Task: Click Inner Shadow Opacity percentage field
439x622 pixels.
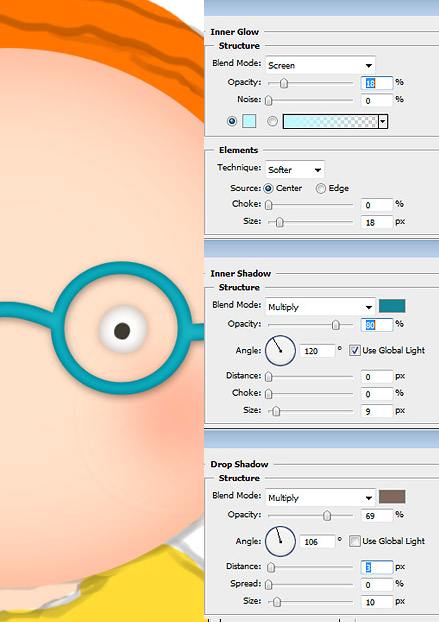Action: [377, 325]
